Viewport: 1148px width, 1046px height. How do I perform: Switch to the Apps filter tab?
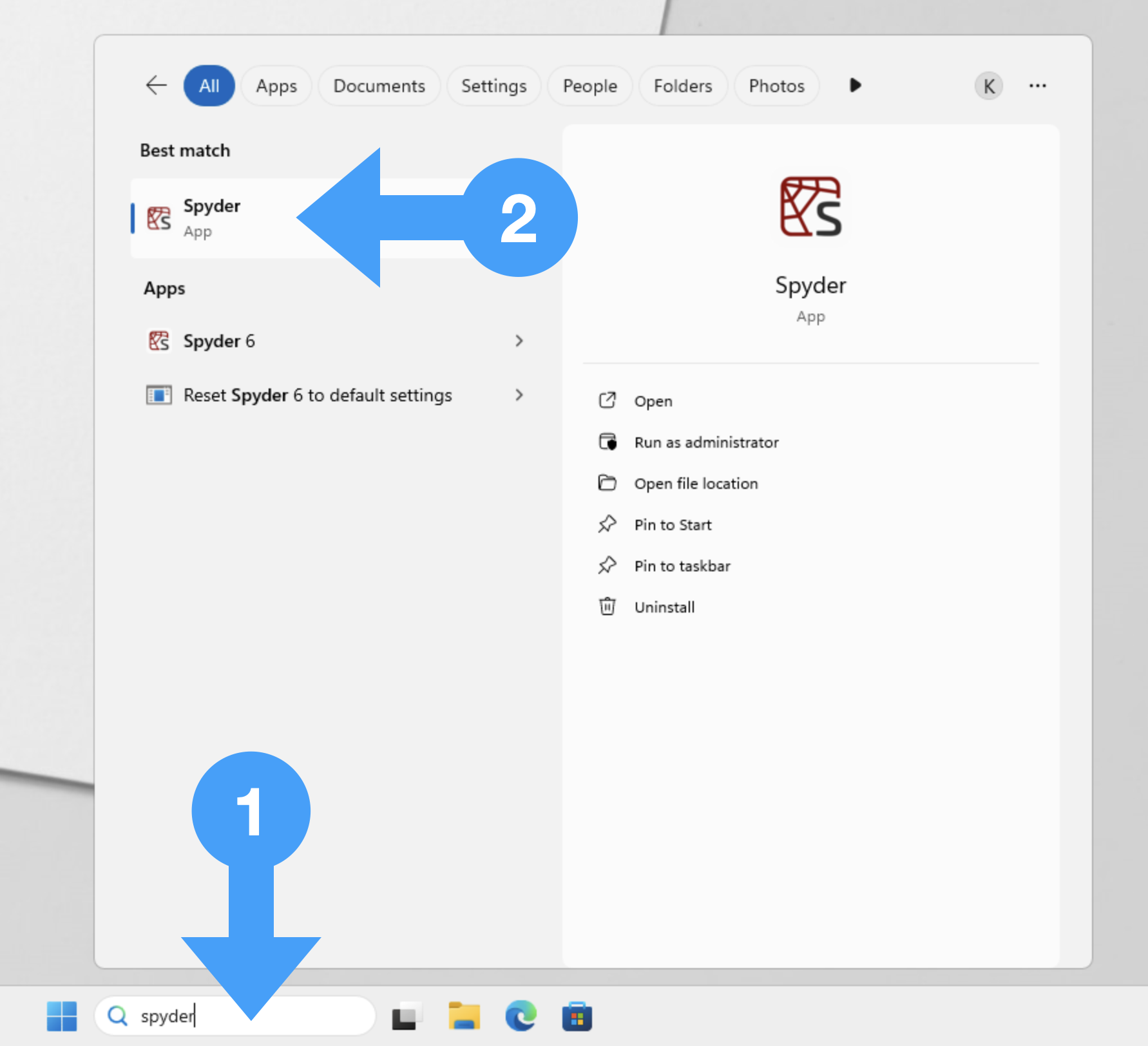pos(276,86)
